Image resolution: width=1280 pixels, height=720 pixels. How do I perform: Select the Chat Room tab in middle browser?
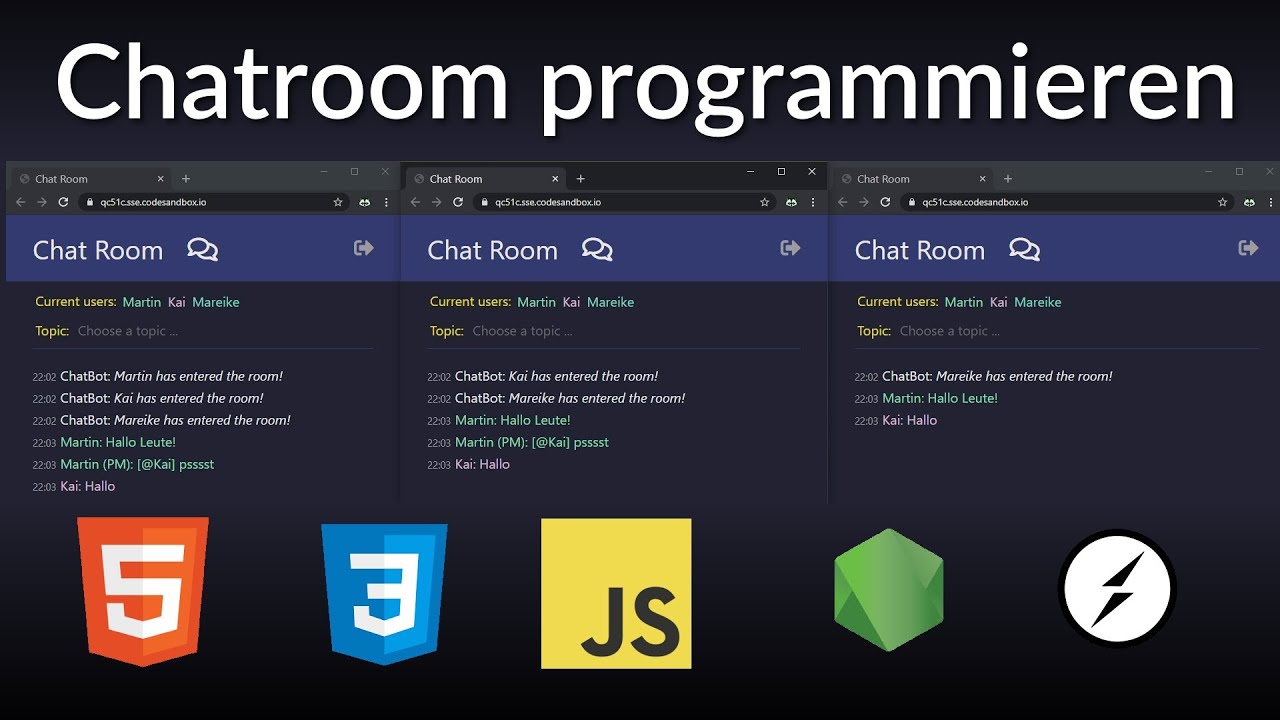click(485, 179)
